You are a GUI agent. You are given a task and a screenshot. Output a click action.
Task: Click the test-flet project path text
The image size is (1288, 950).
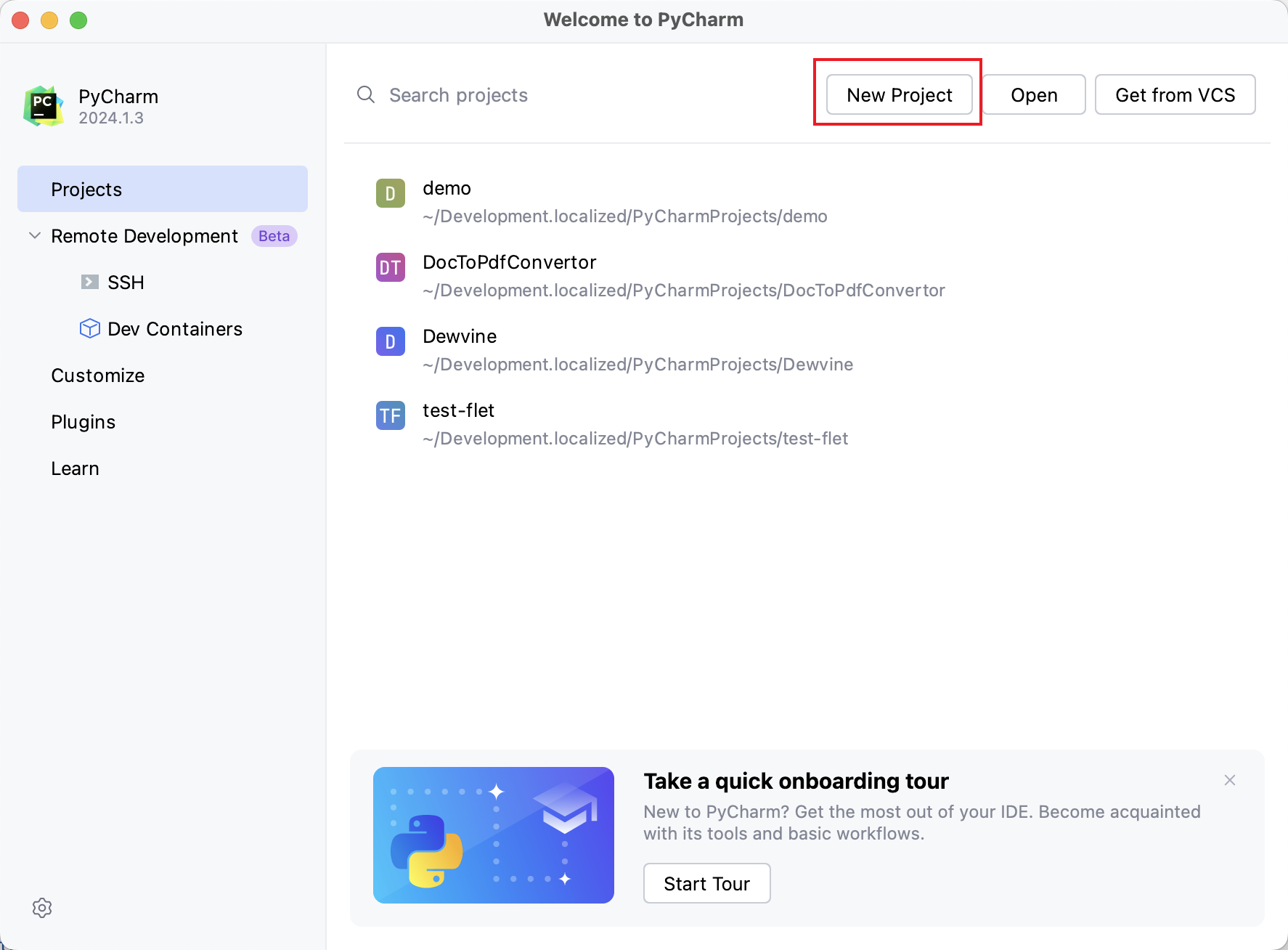click(635, 439)
